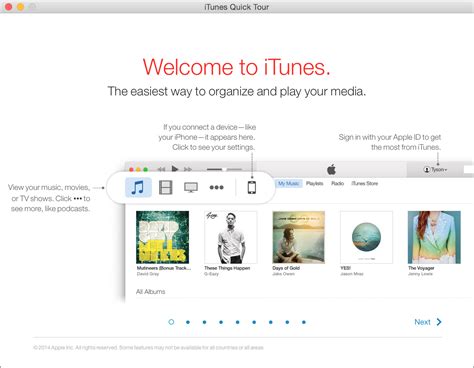
Task: Switch to the Playlists tab
Action: coord(315,183)
